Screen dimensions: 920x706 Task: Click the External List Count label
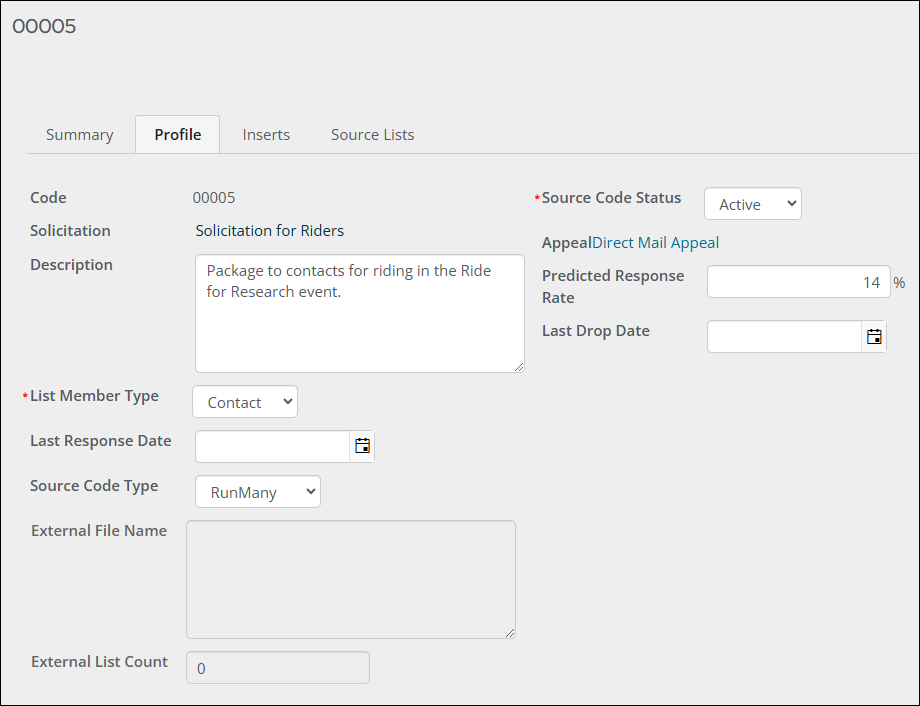point(100,662)
